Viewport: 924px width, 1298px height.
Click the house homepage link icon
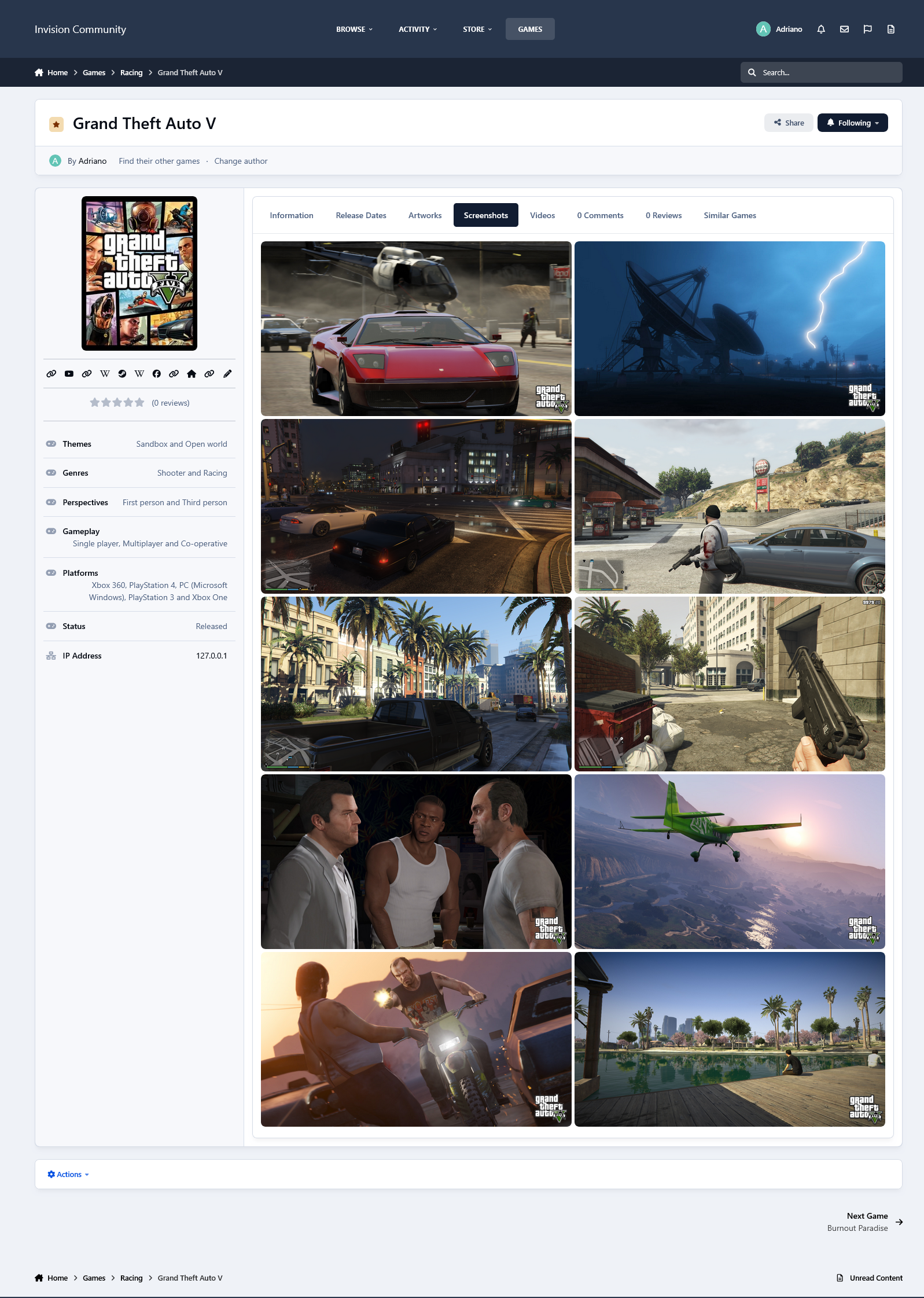pos(192,374)
